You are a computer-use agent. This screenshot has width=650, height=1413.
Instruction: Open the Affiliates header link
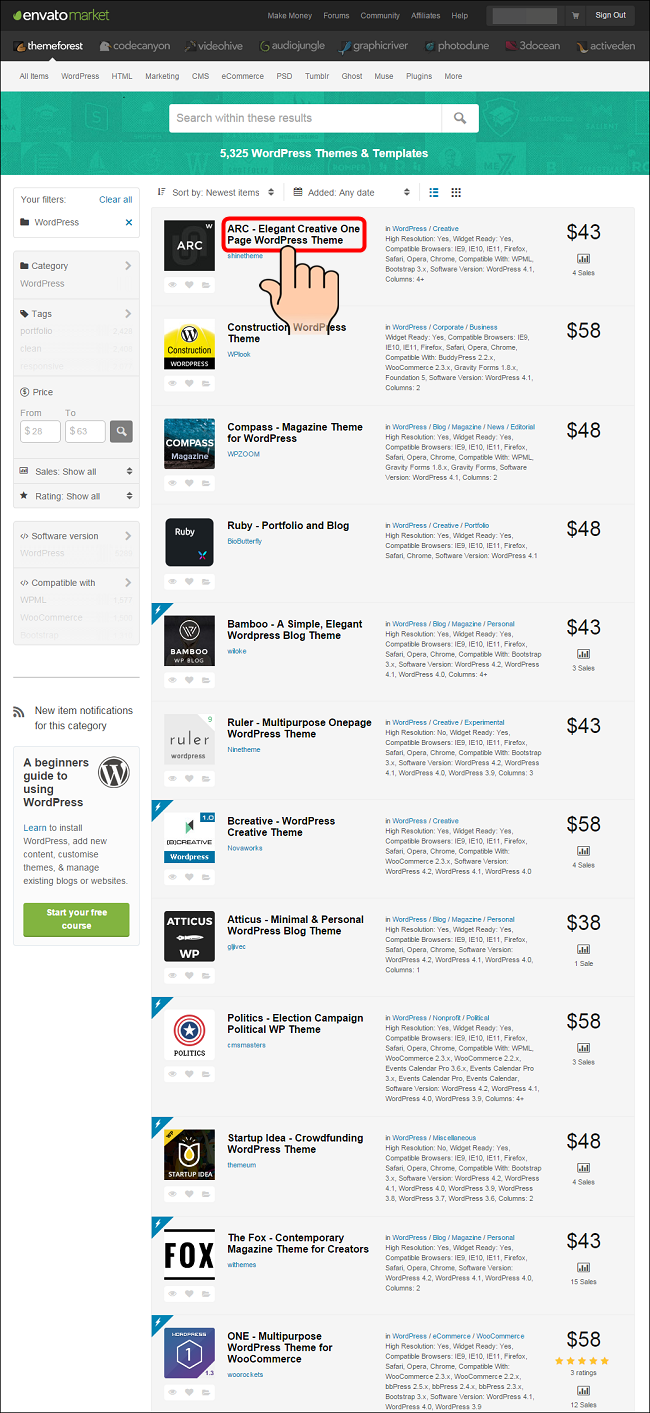[425, 16]
